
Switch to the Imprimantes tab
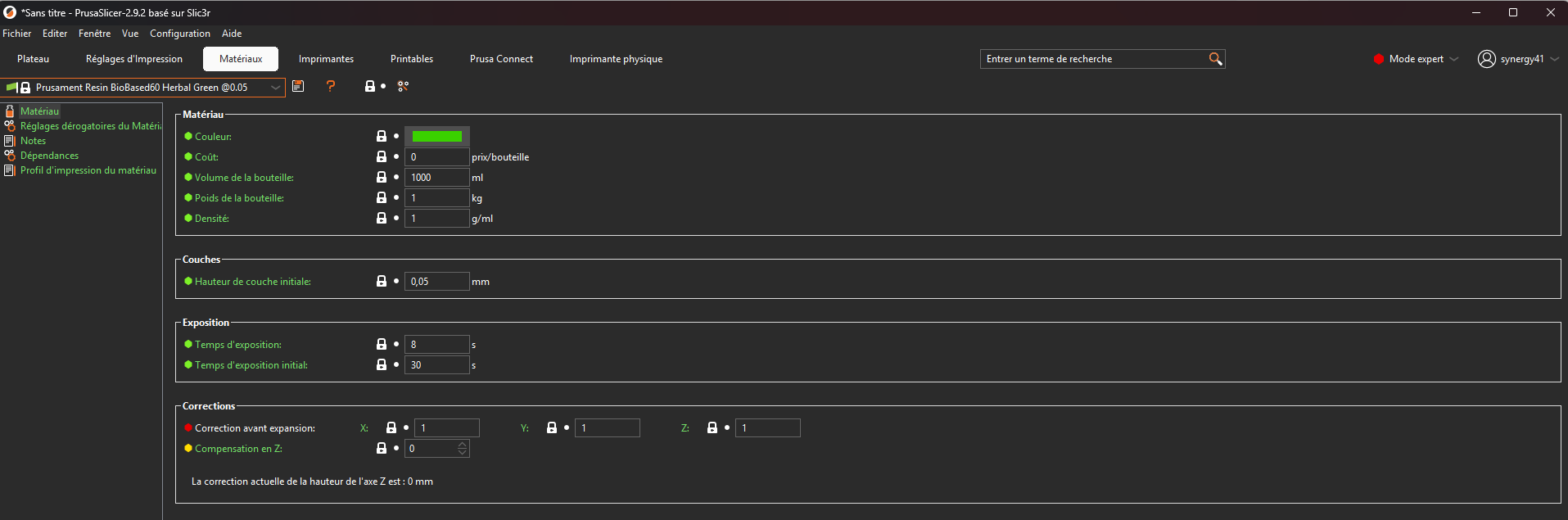326,59
